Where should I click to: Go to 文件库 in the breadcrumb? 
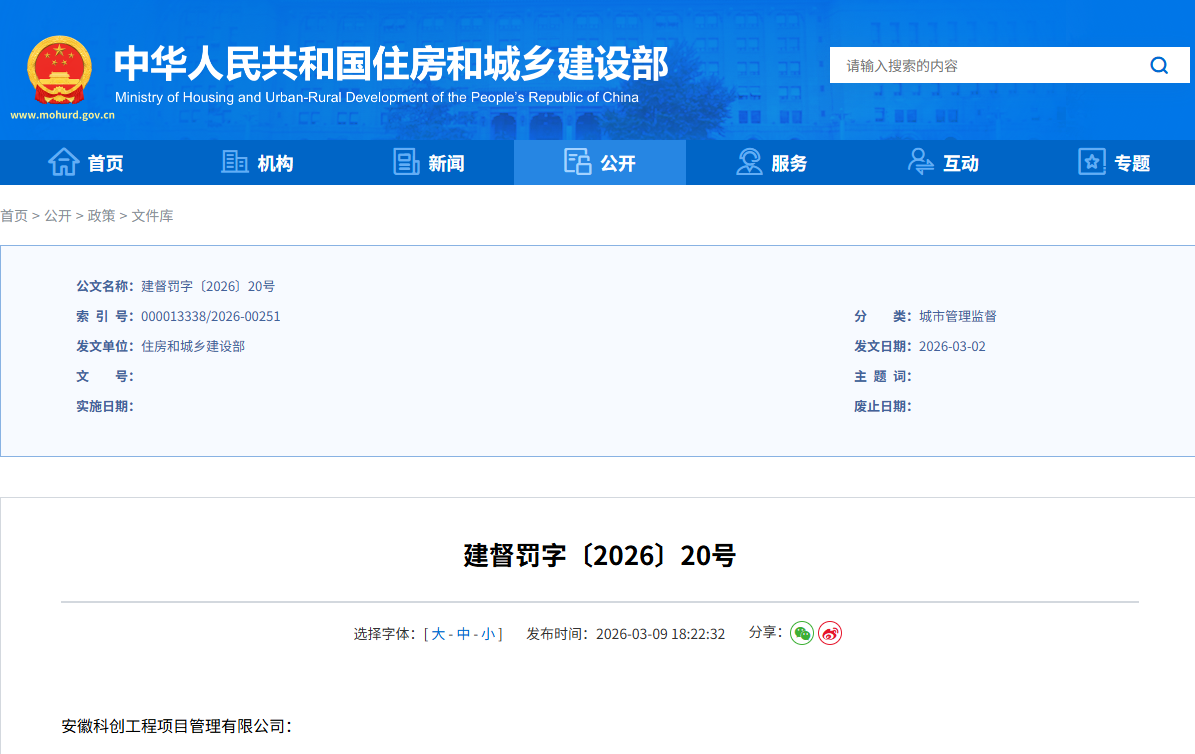152,216
